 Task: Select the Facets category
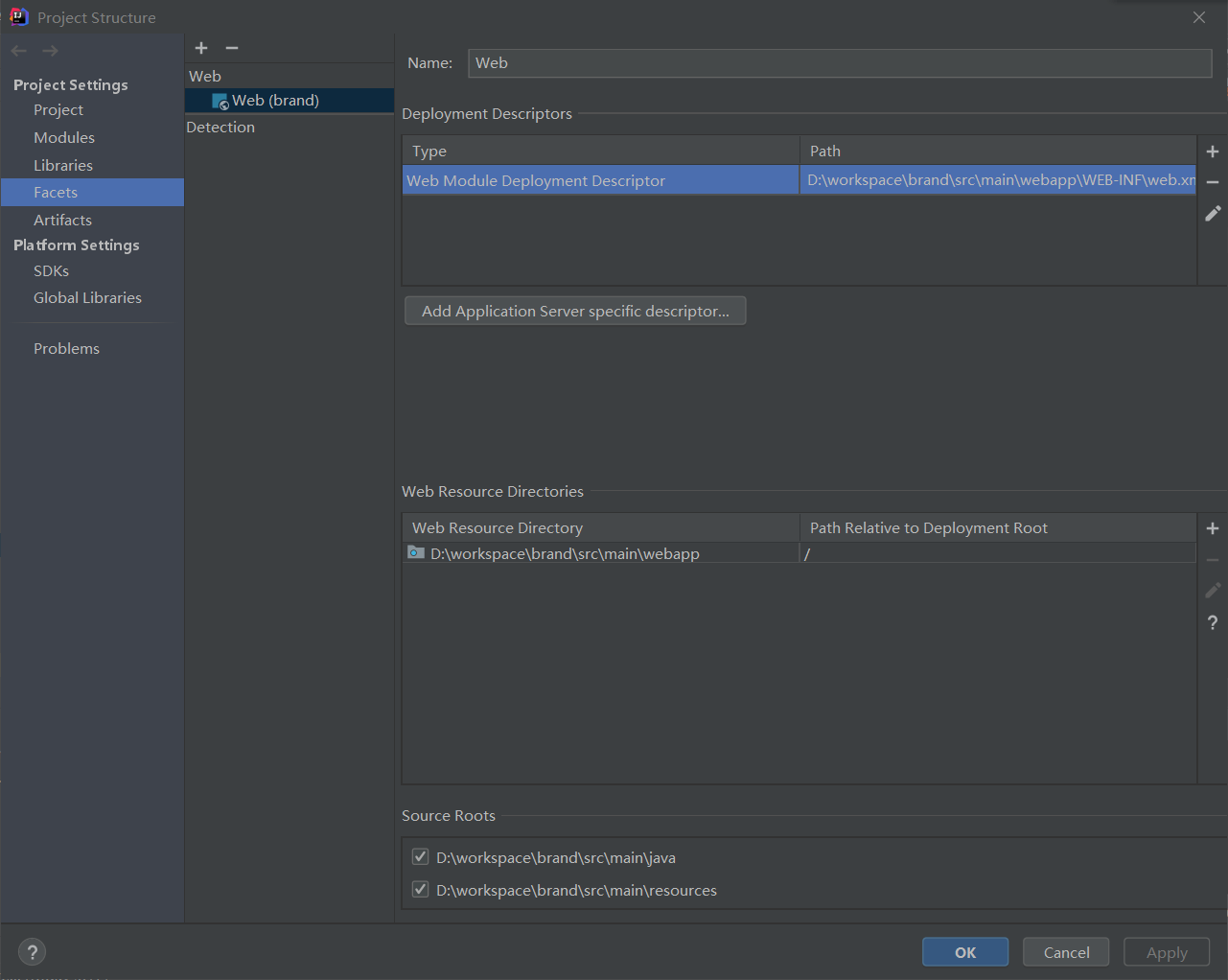[x=92, y=193]
